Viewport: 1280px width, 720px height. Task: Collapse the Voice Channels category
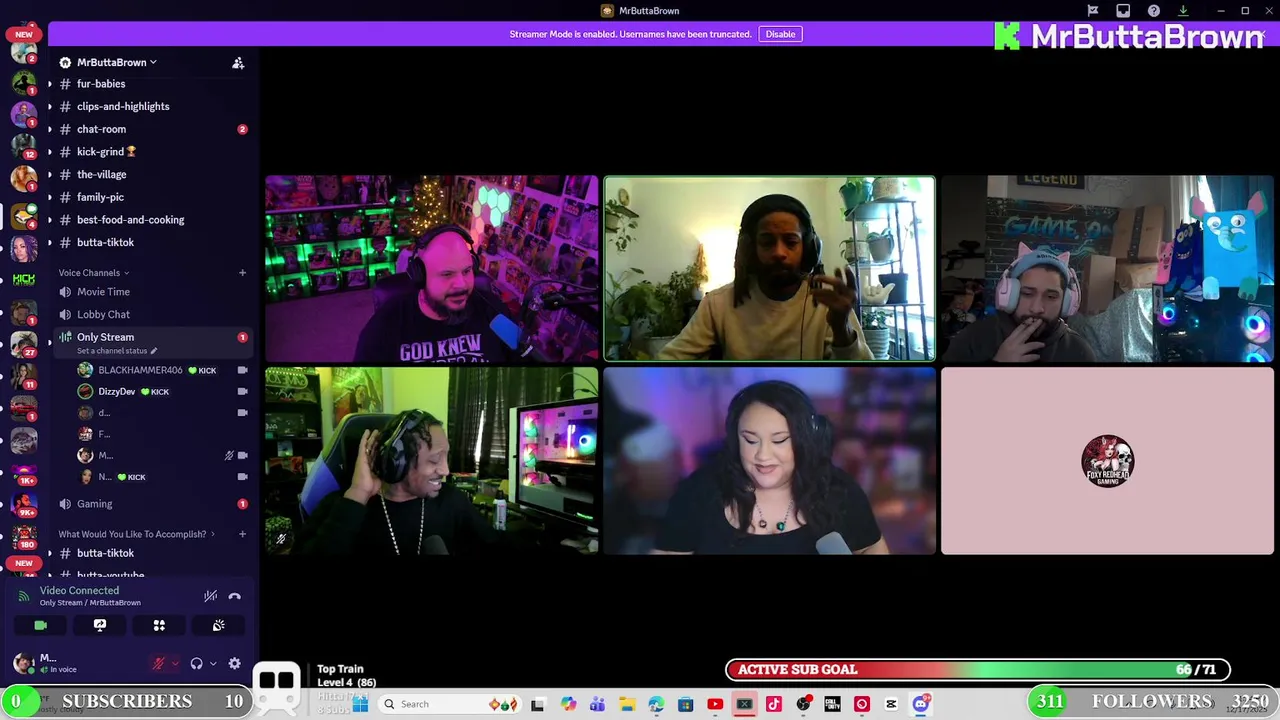(93, 273)
